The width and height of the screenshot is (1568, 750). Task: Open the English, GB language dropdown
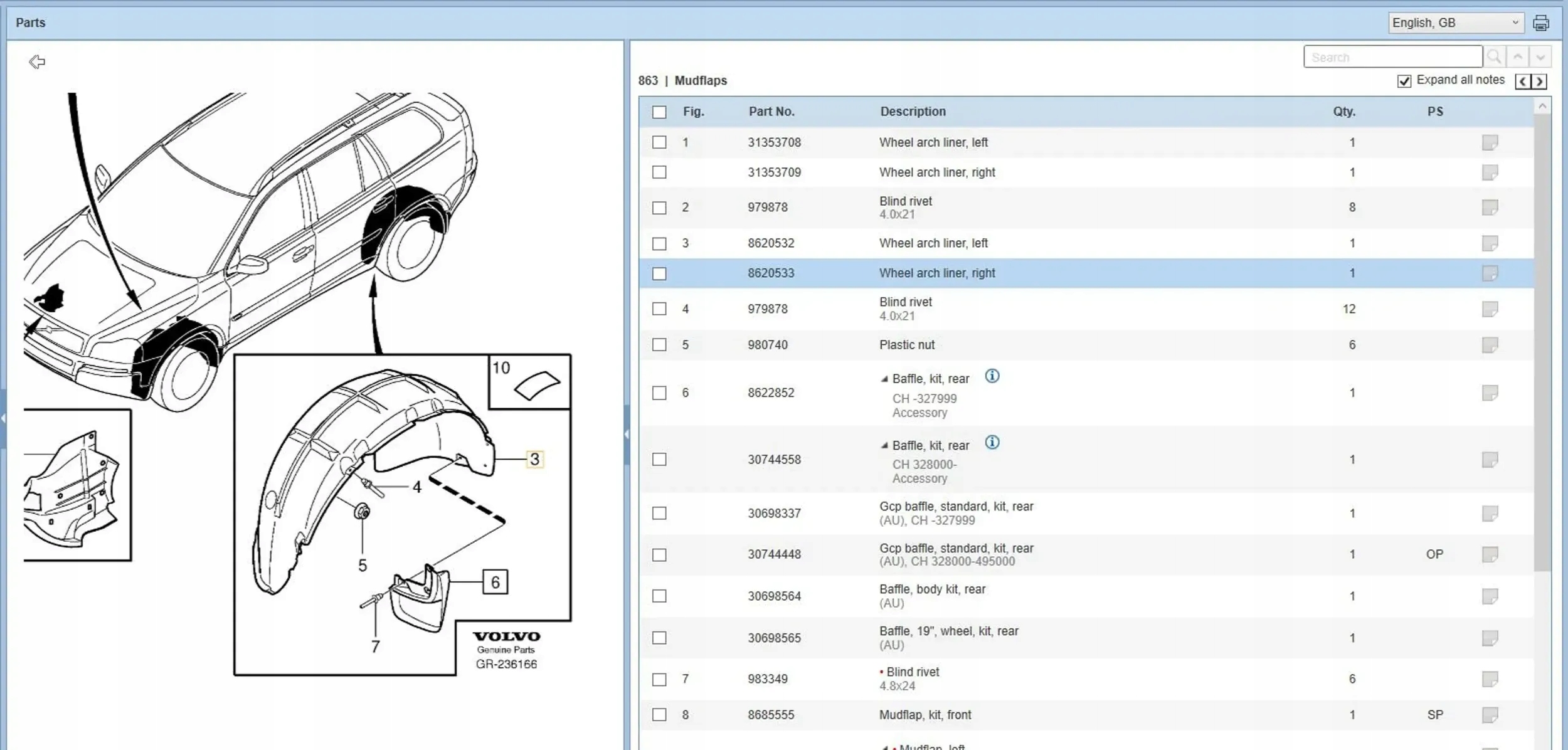coord(1455,23)
